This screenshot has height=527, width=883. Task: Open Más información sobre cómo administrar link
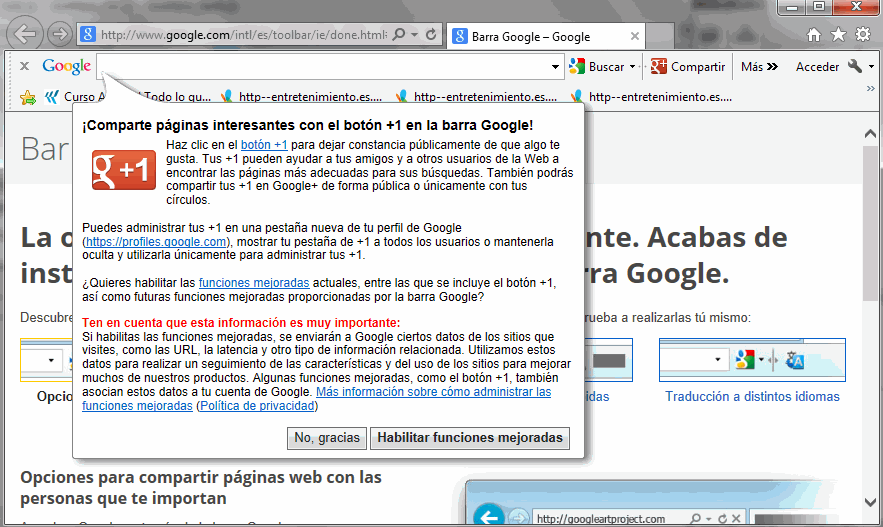(434, 392)
